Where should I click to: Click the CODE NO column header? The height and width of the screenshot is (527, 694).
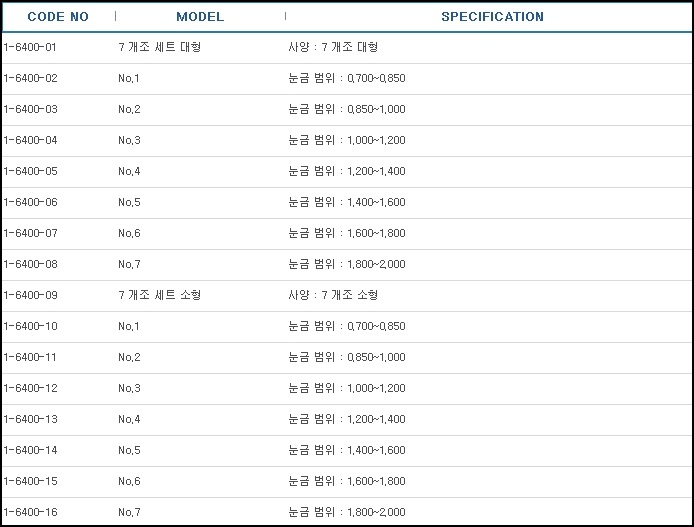[58, 17]
